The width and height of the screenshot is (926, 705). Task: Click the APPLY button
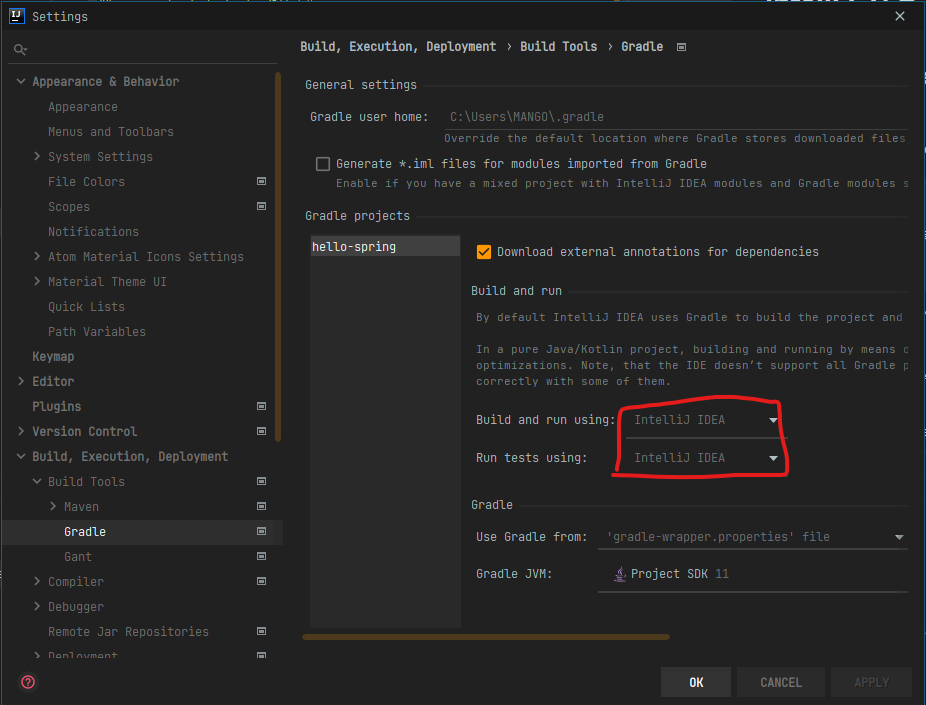point(871,683)
